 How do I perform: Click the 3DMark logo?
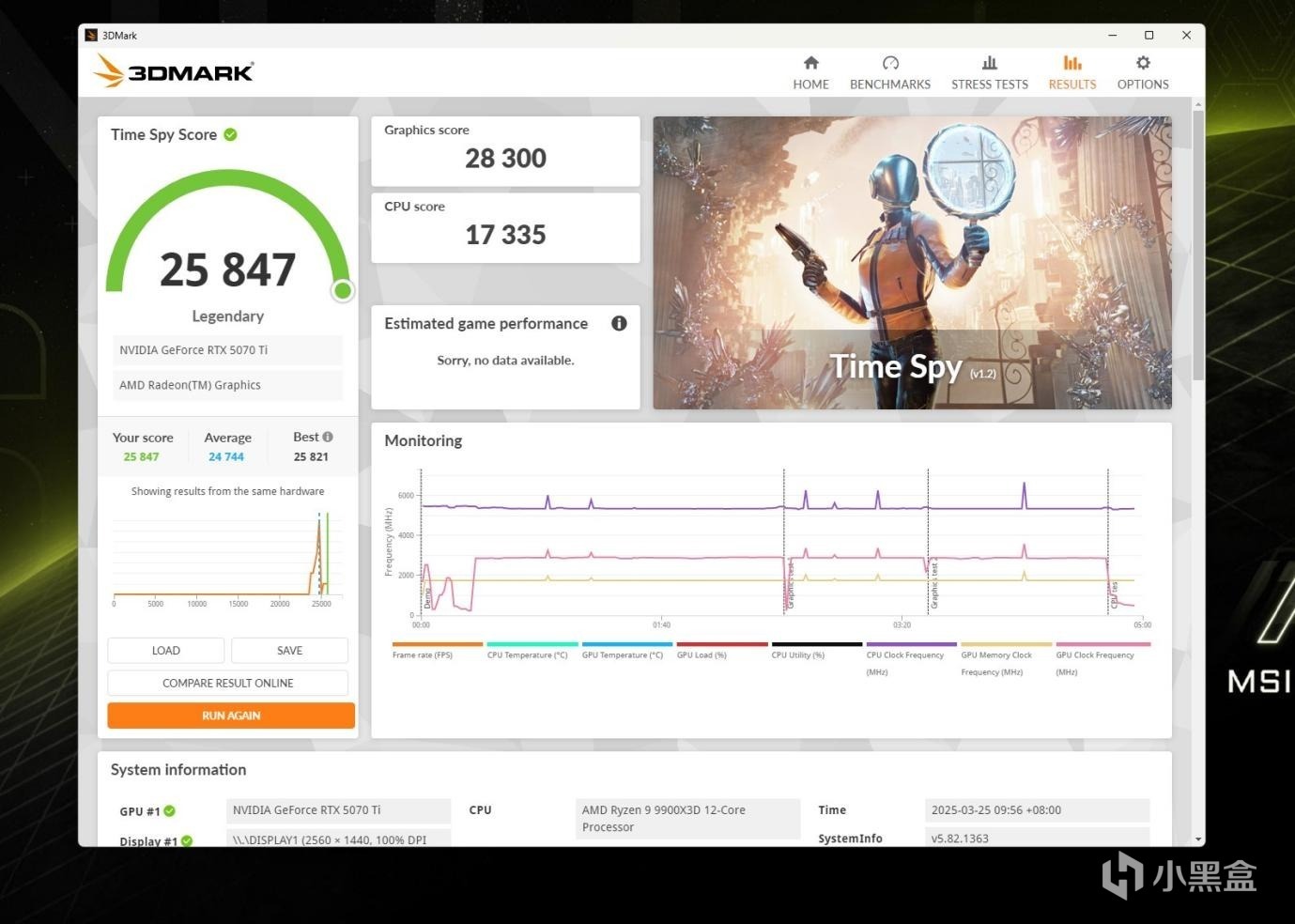tap(174, 71)
